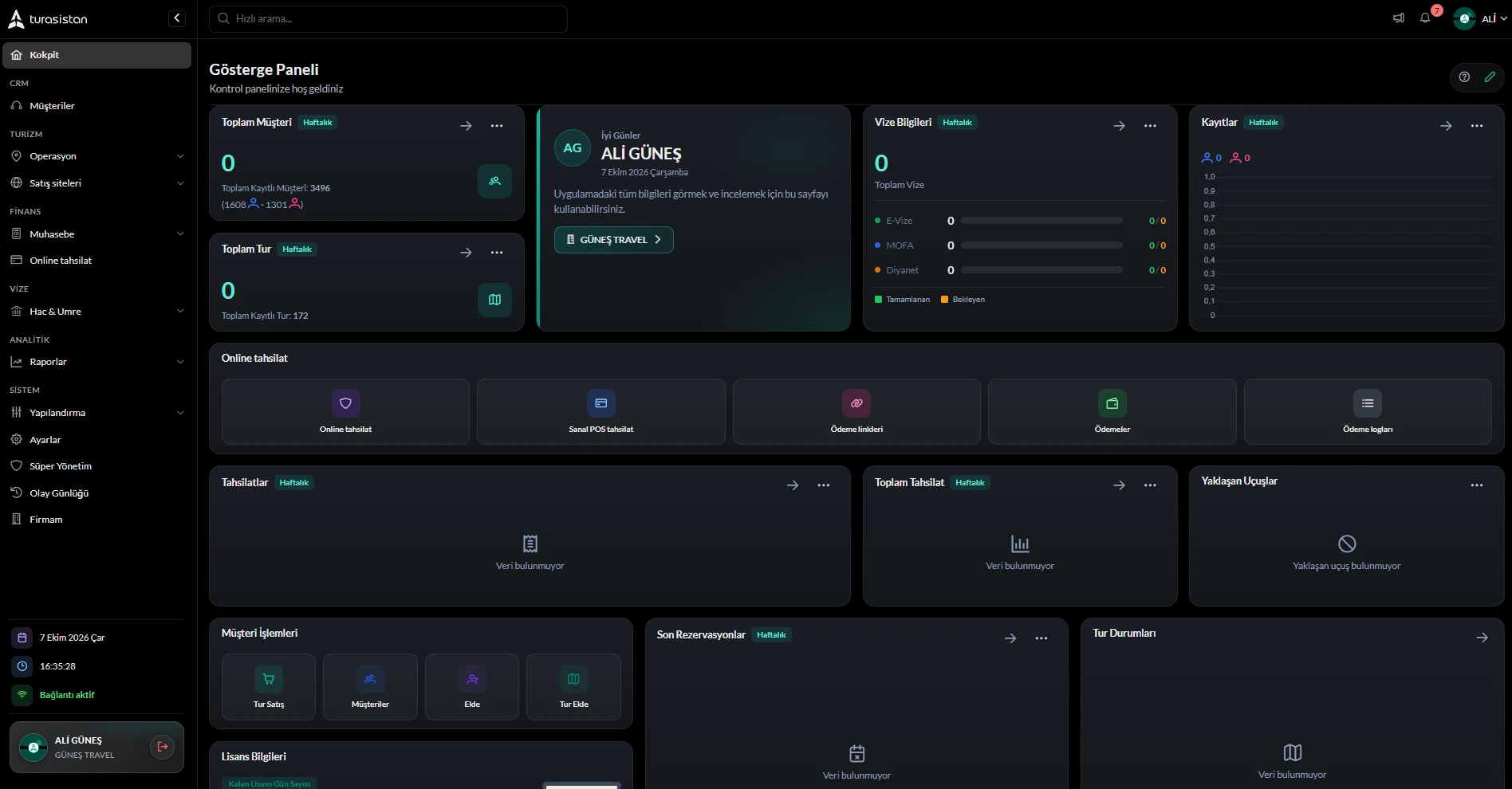Open Süper Yönetim in the sidebar
The height and width of the screenshot is (789, 1512).
[96, 466]
